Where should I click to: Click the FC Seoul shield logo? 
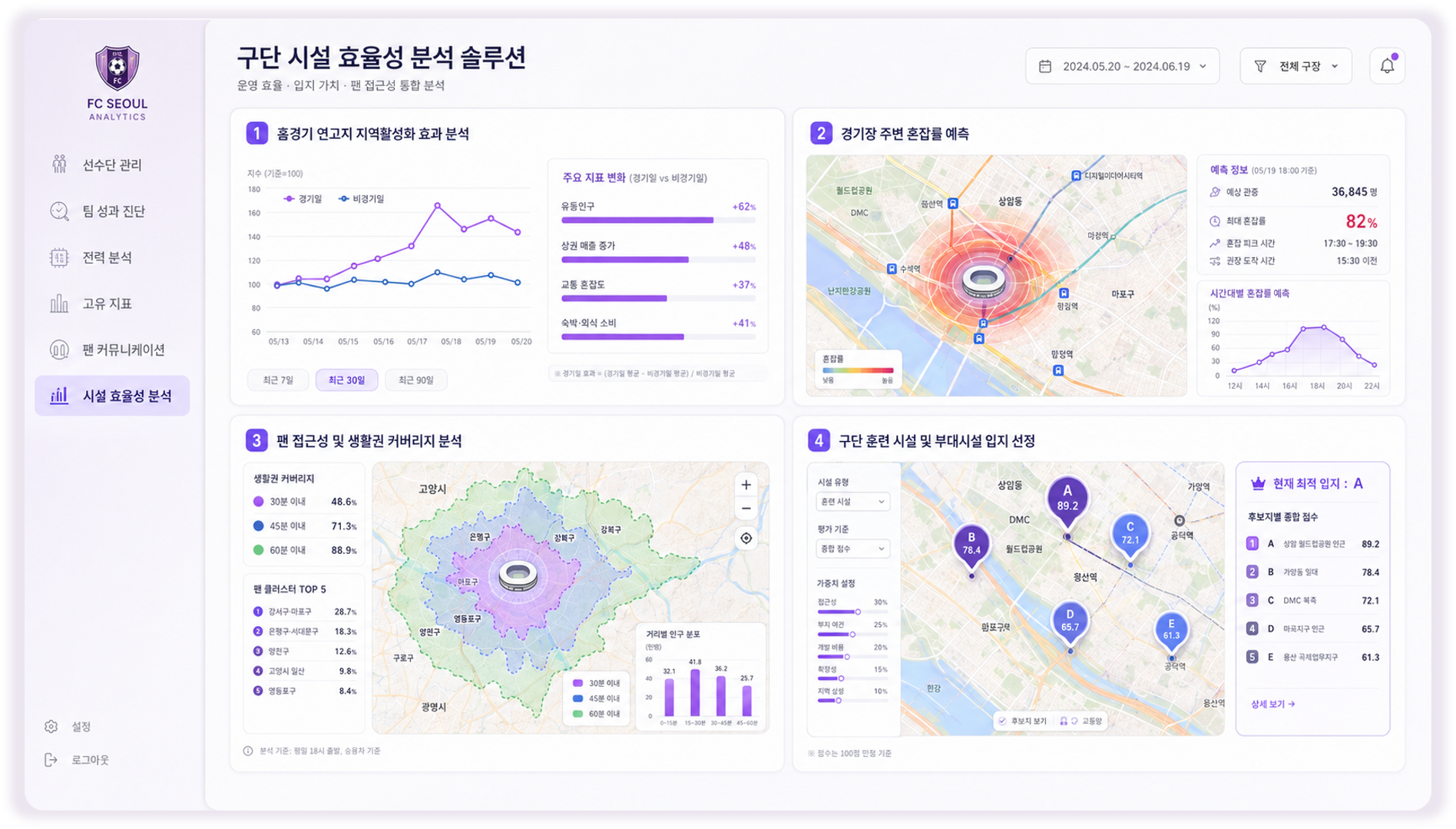117,68
